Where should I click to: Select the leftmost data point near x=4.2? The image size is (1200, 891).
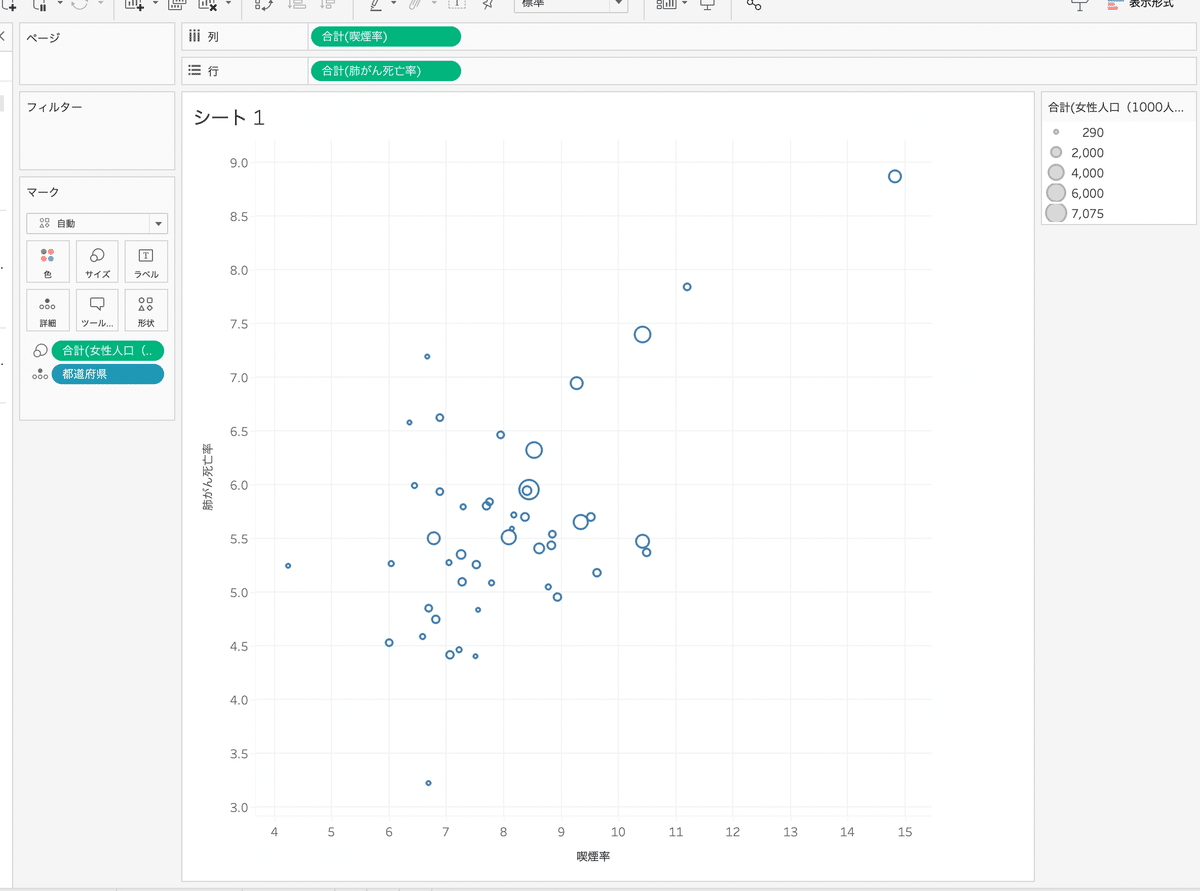[288, 566]
